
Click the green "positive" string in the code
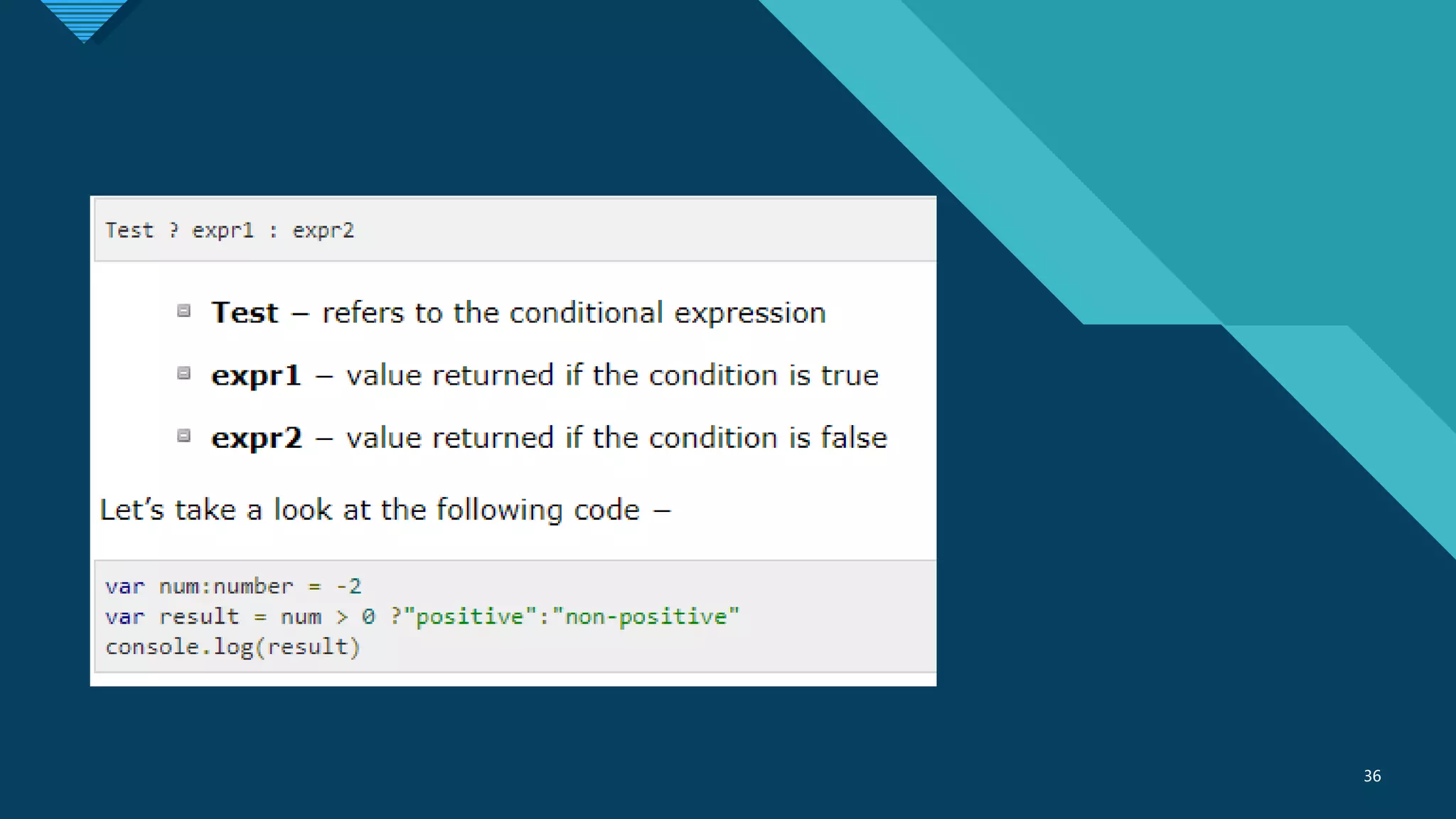(470, 616)
